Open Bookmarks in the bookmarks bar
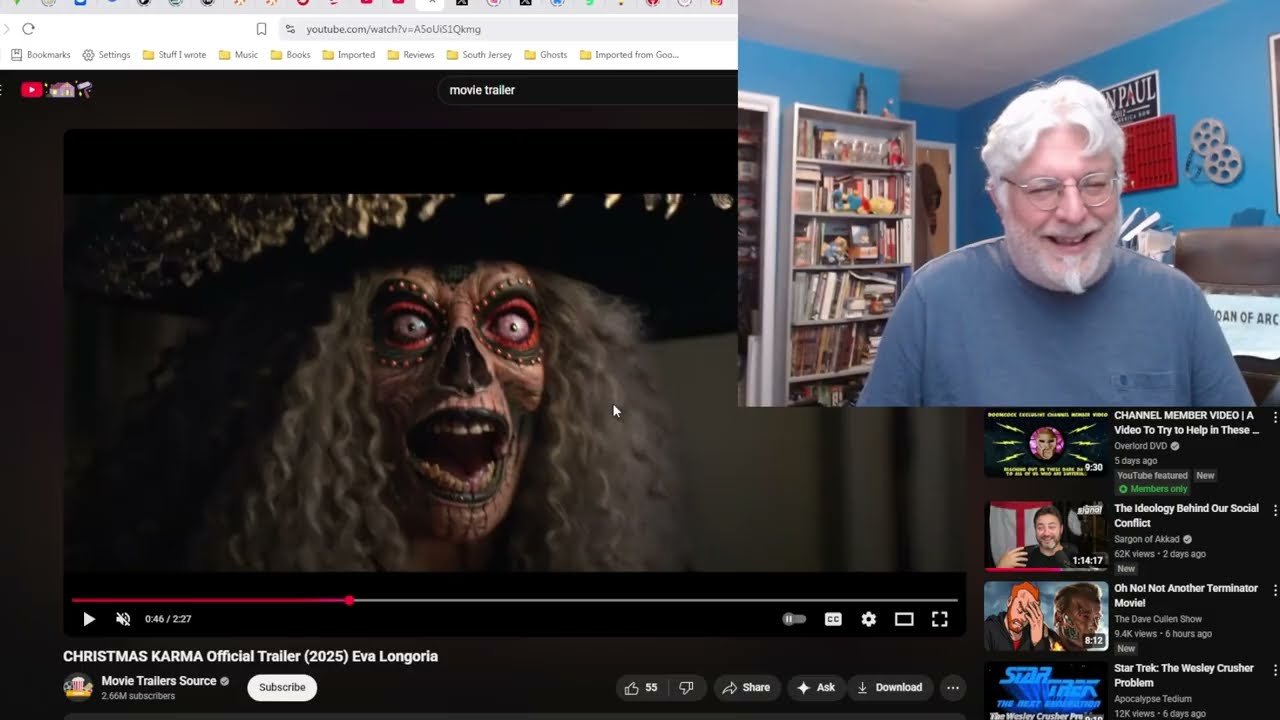The width and height of the screenshot is (1280, 720). coord(41,55)
